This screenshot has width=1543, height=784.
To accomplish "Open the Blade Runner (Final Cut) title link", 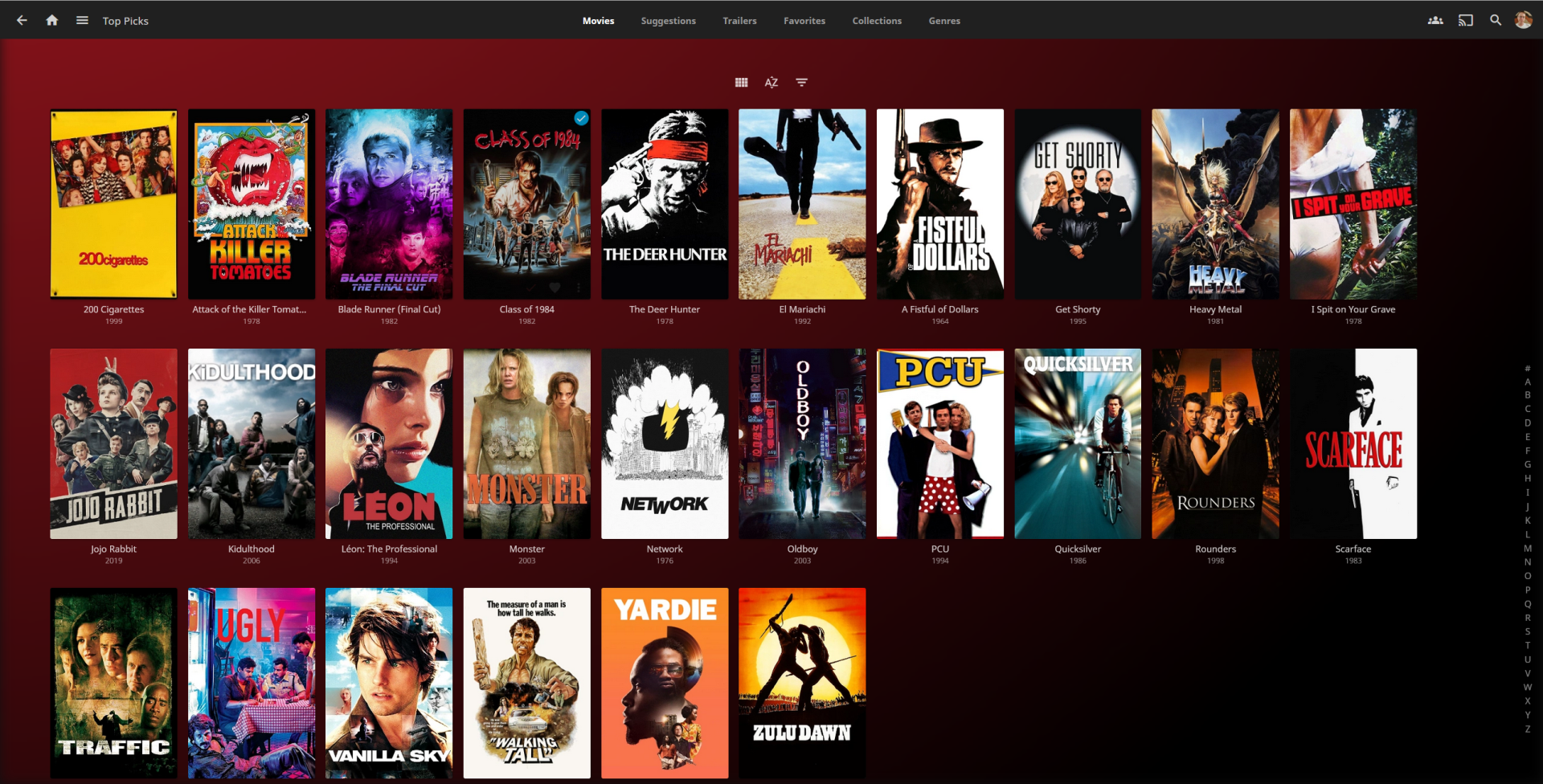I will 389,309.
